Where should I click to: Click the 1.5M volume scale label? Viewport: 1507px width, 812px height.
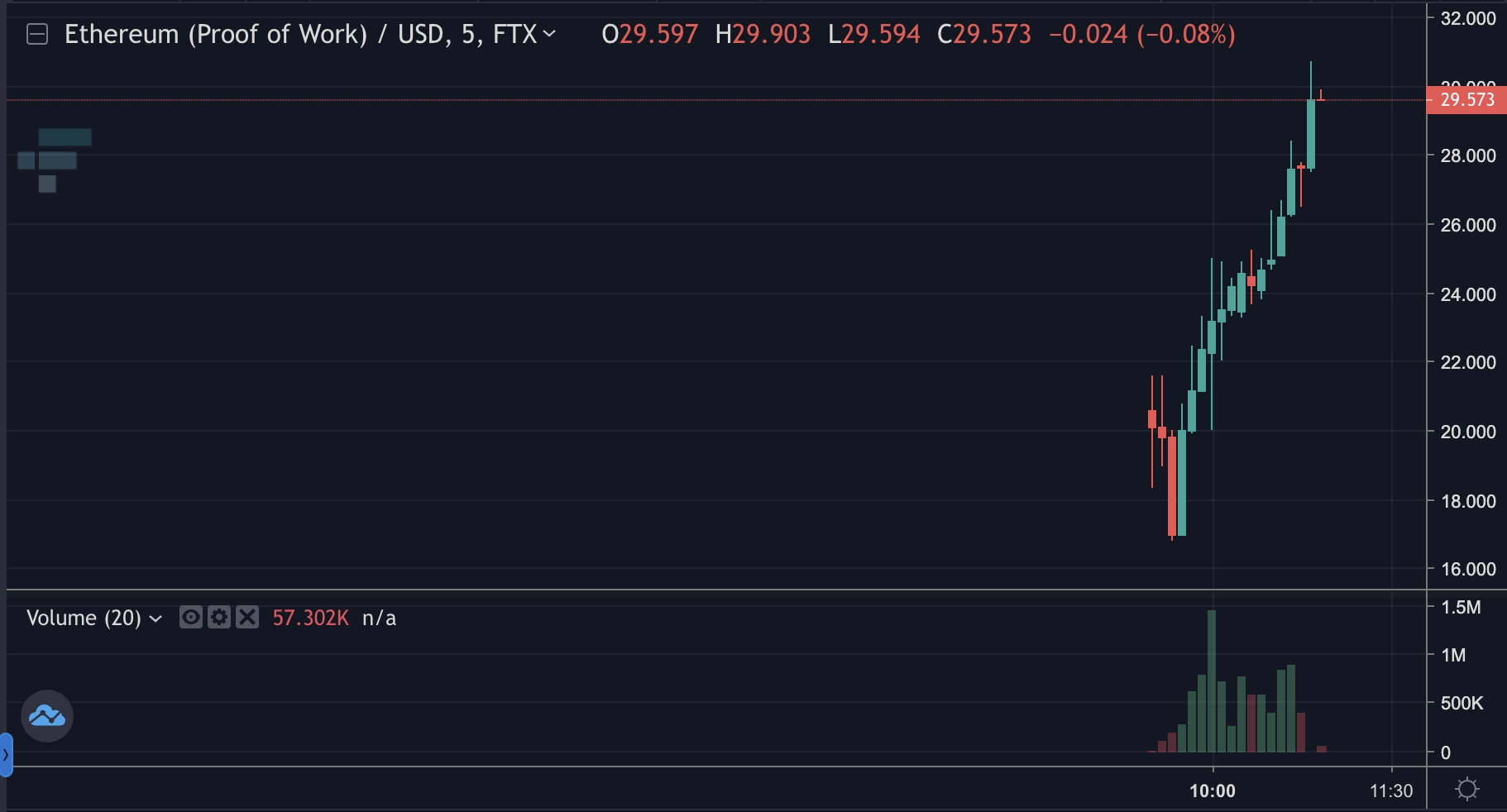coord(1461,608)
